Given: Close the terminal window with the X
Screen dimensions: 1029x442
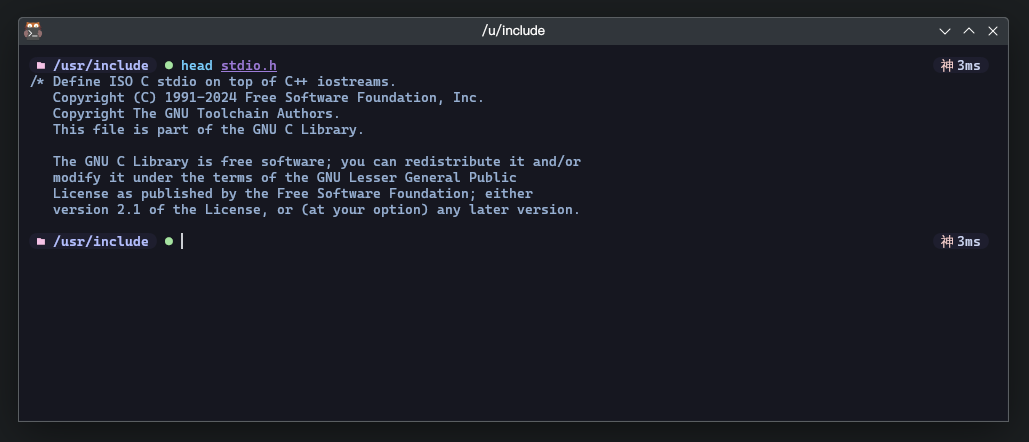Looking at the screenshot, I should (x=993, y=31).
